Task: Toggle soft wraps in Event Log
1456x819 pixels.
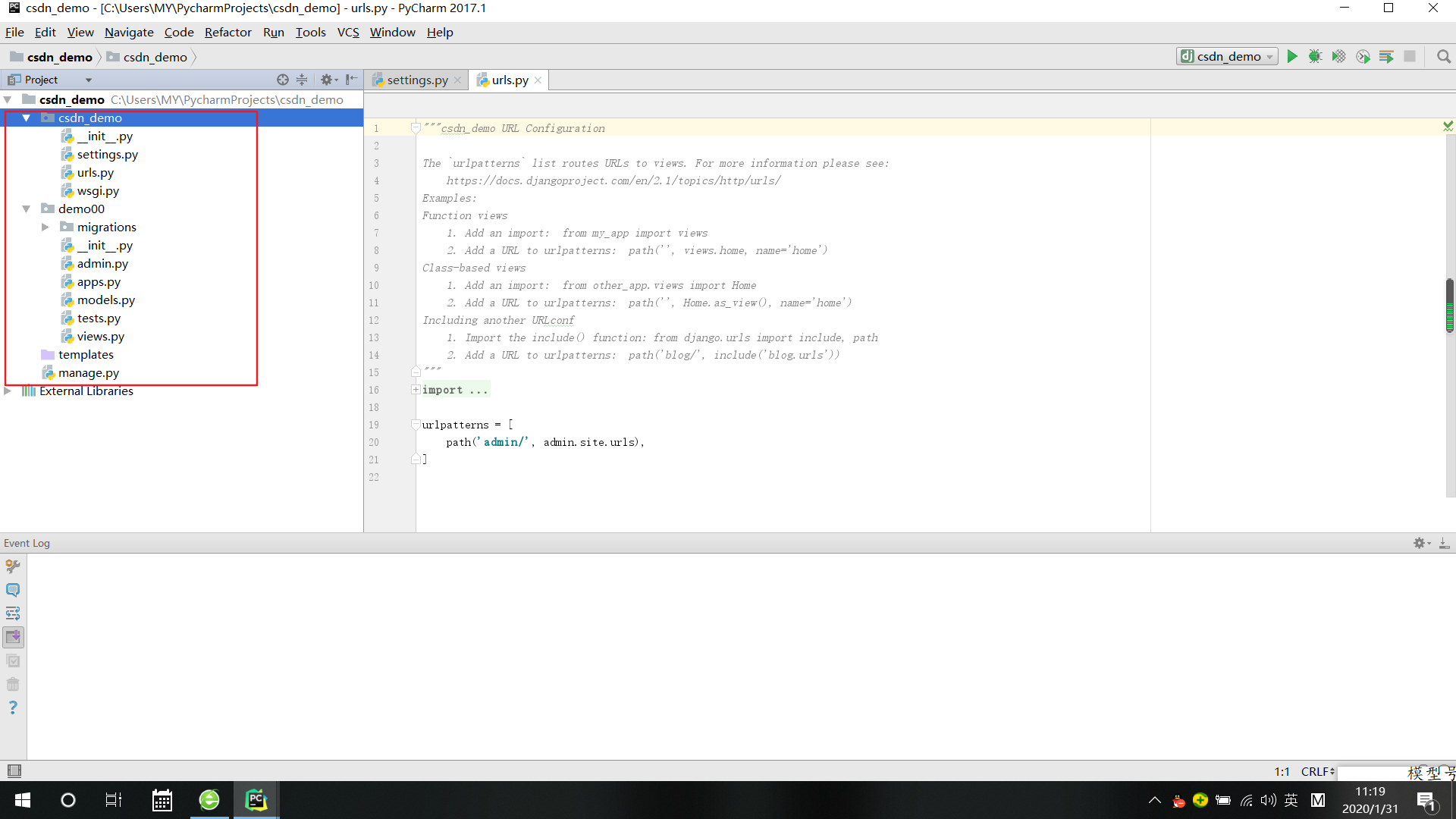Action: pos(13,613)
